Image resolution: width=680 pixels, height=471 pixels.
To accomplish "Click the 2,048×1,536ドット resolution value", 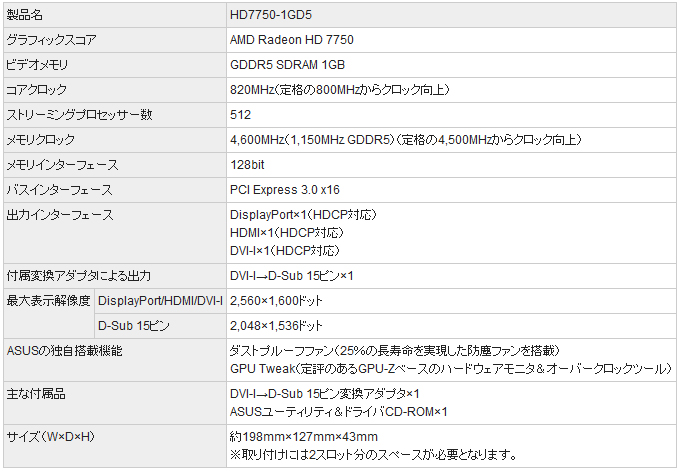I will (277, 325).
